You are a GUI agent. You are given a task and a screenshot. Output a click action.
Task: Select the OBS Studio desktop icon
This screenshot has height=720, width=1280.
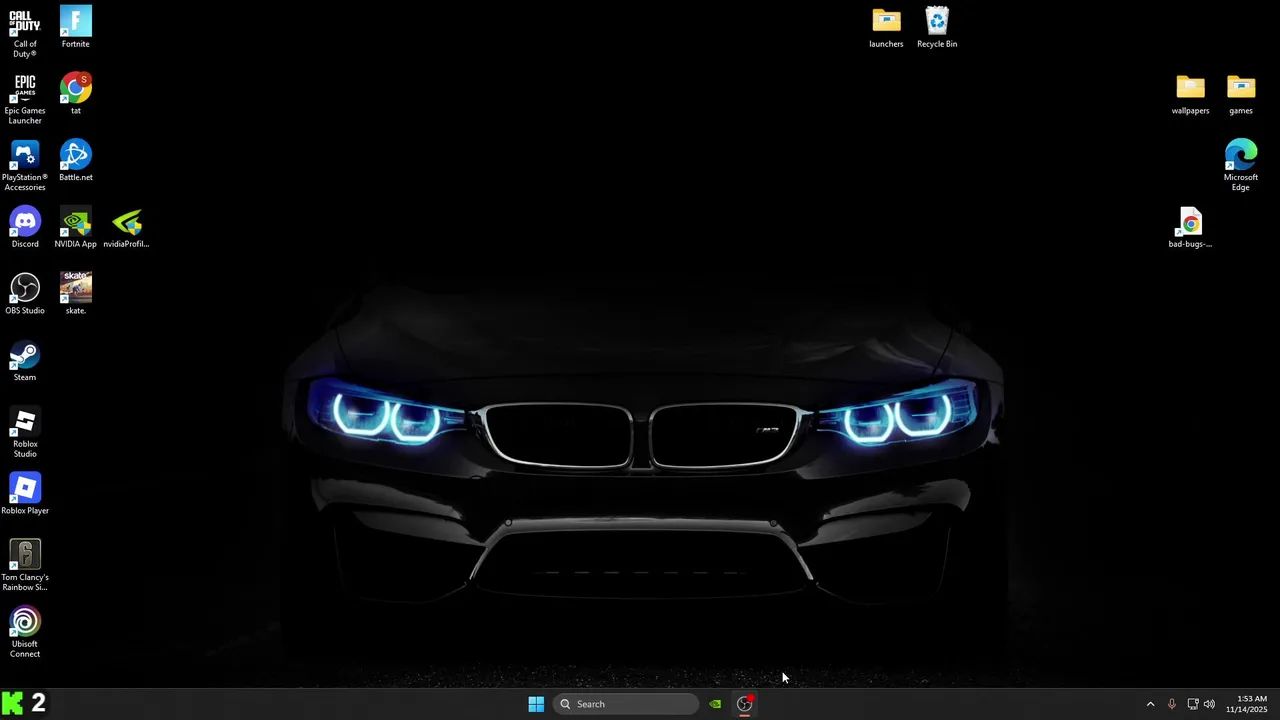25,294
